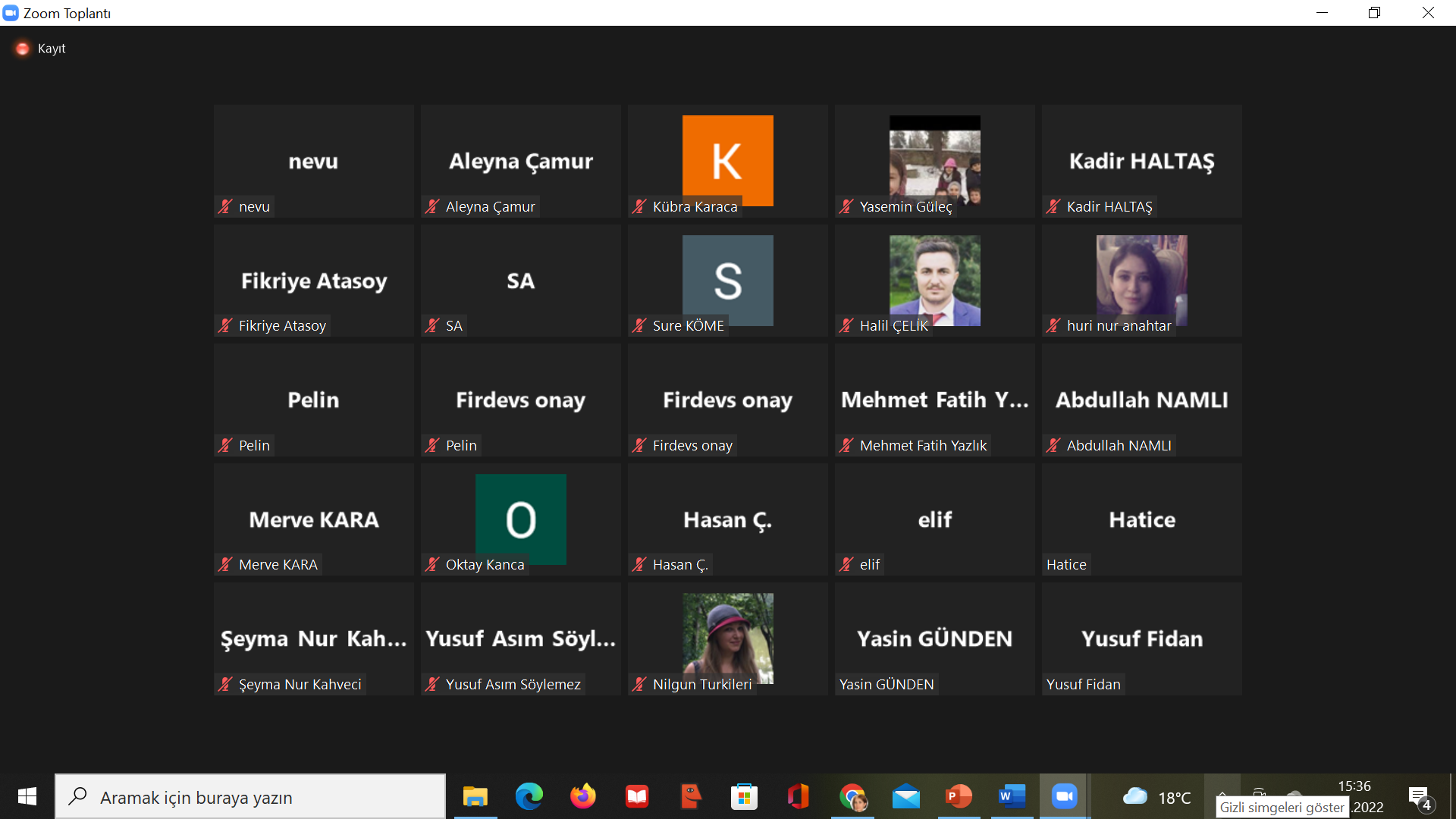This screenshot has height=819, width=1456.
Task: Click the taskbar search box
Action: 250,797
